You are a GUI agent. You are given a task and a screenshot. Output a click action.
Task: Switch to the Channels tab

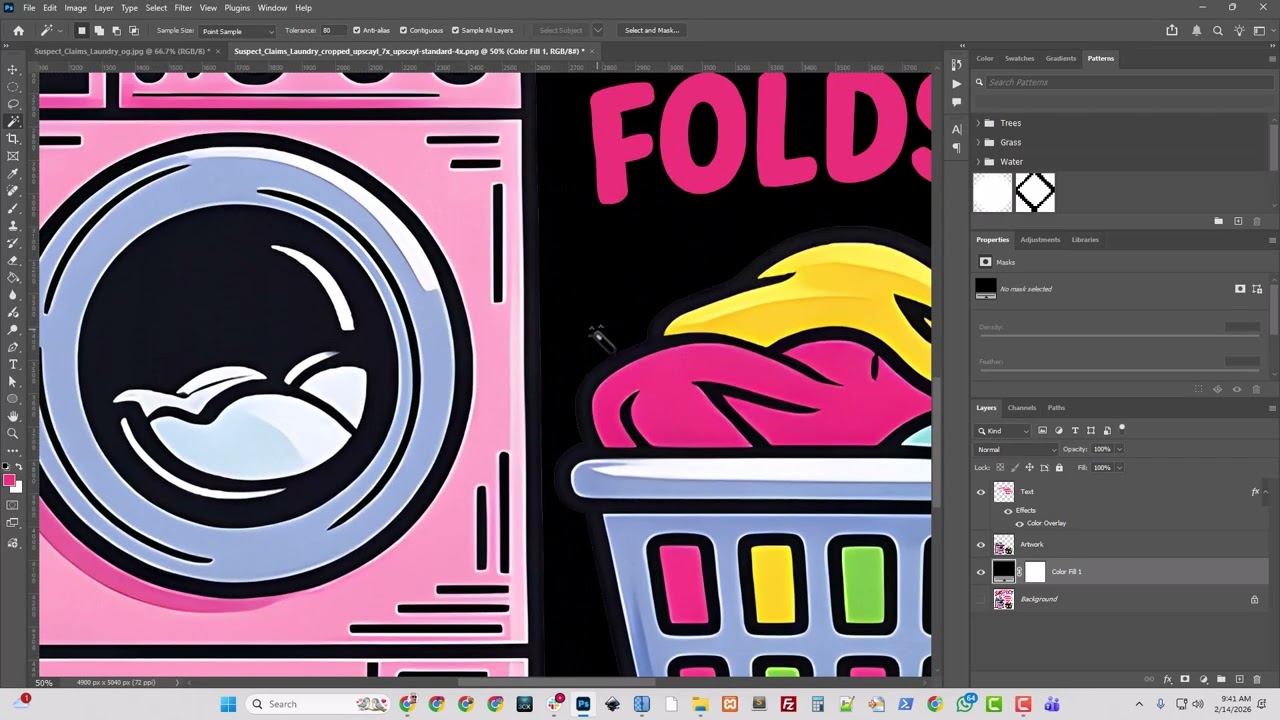click(1022, 407)
